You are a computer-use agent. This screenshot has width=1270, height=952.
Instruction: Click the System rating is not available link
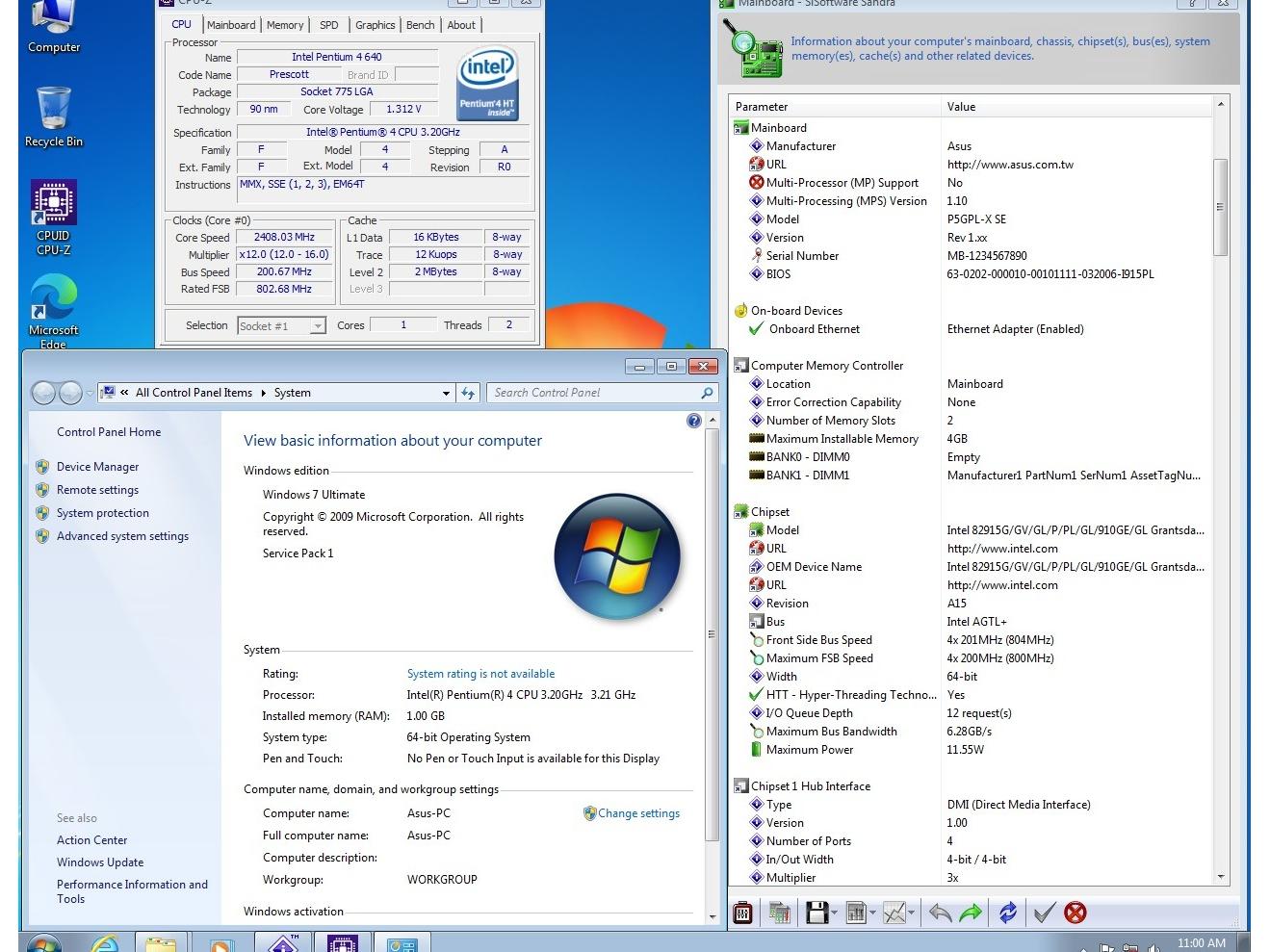point(480,674)
